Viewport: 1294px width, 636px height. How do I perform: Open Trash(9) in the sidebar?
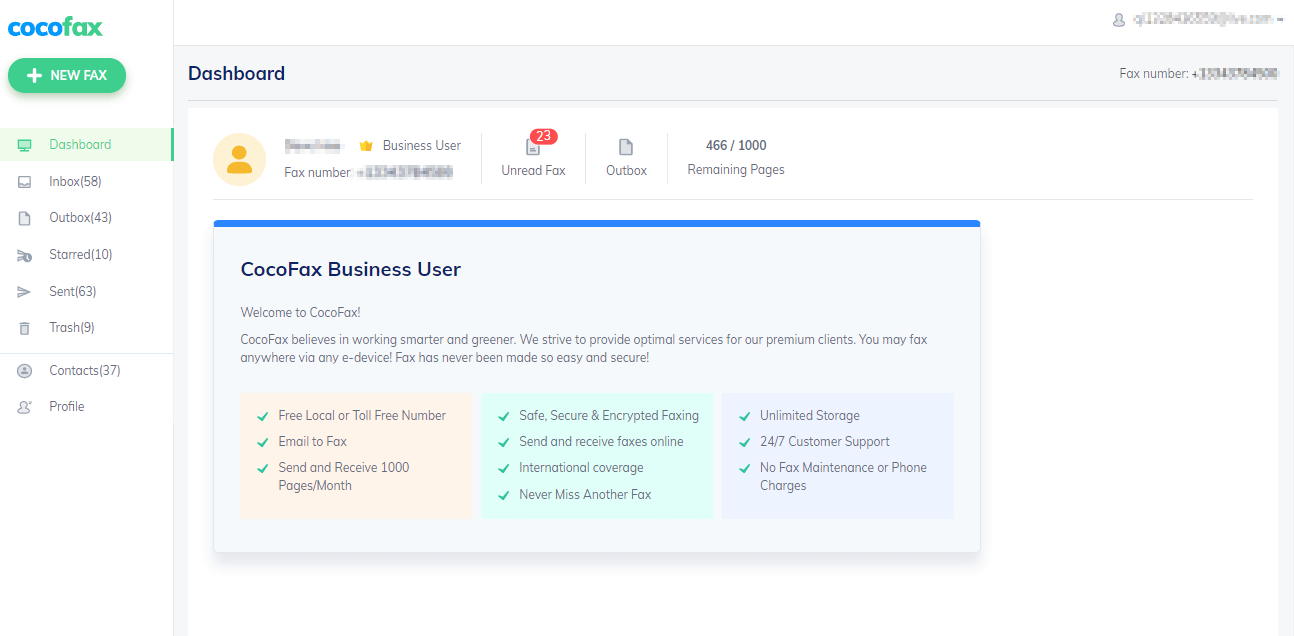click(x=71, y=328)
